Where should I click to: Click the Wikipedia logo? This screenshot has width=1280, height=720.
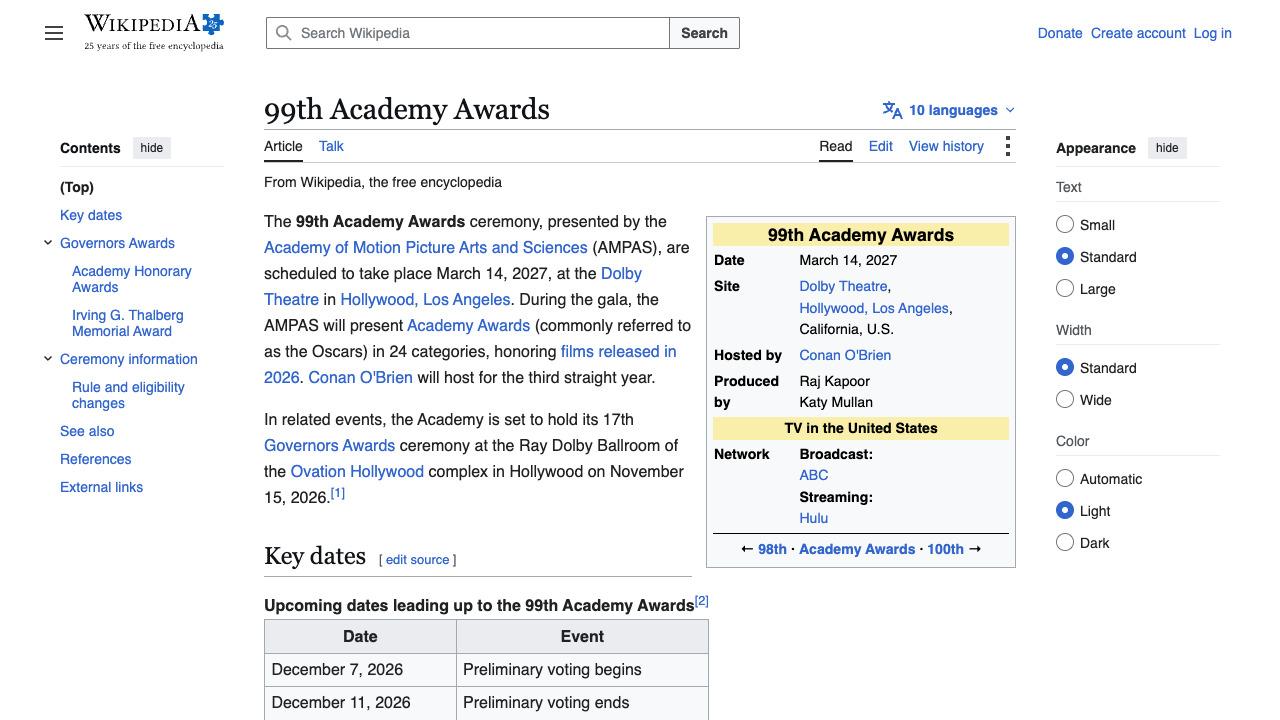point(154,32)
